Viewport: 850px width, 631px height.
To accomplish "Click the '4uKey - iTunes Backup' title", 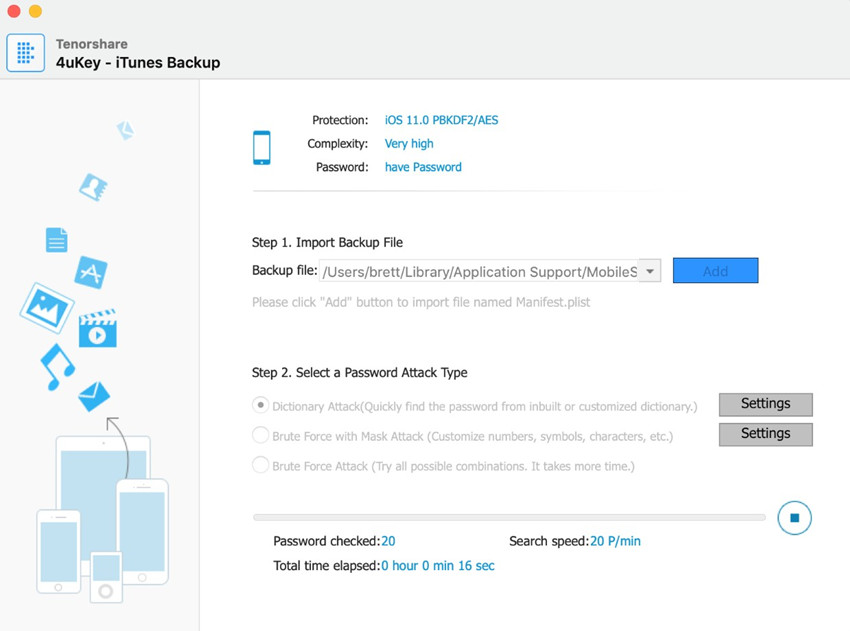I will (138, 62).
